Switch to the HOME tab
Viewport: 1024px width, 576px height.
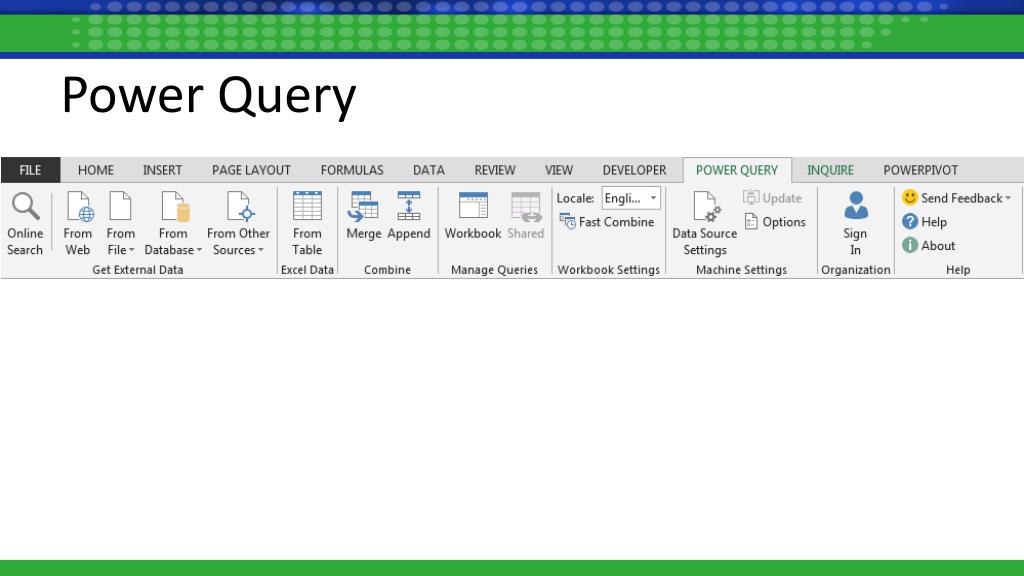[x=95, y=170]
